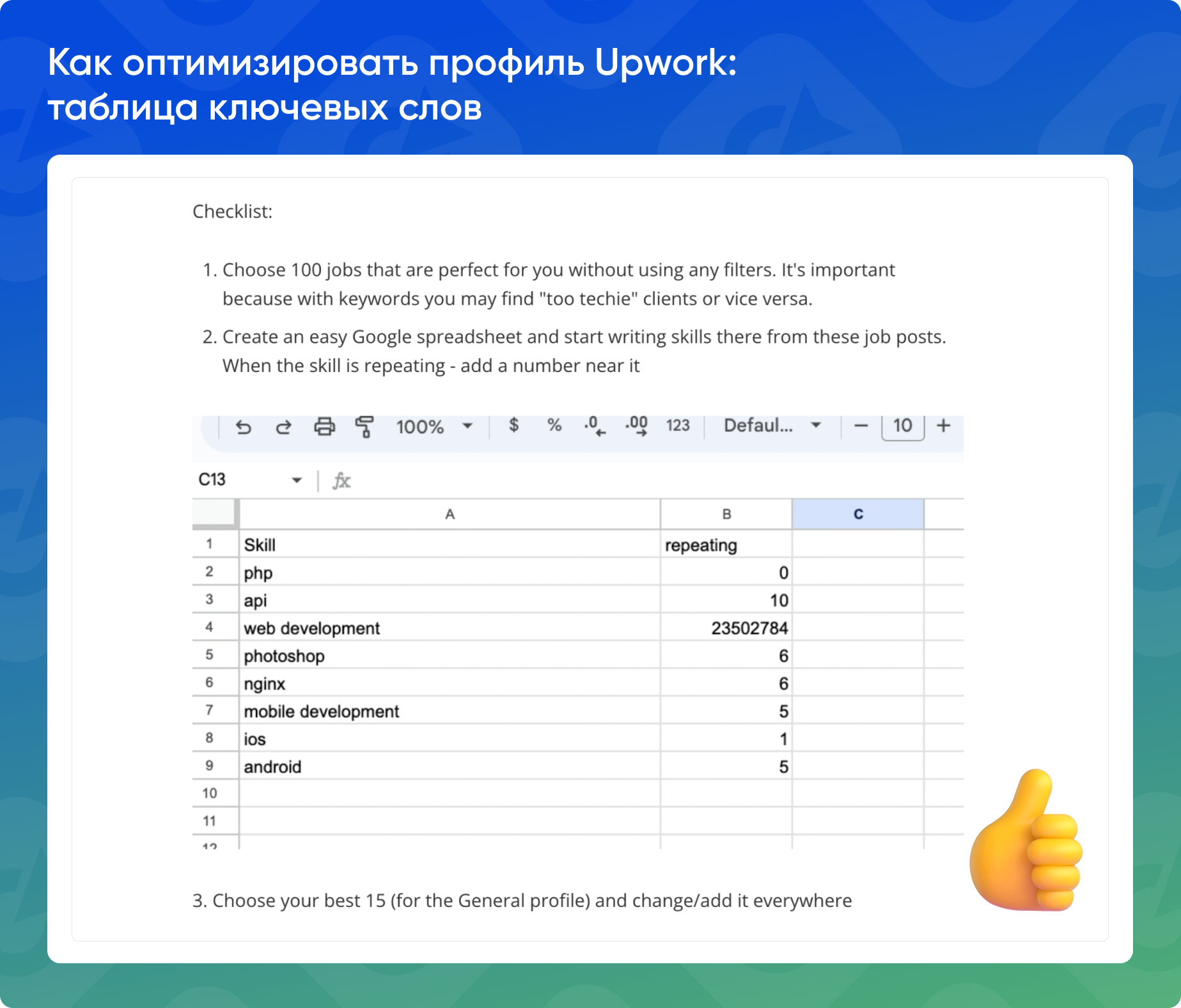The height and width of the screenshot is (1008, 1181).
Task: Select the Paint format tool
Action: (x=364, y=427)
